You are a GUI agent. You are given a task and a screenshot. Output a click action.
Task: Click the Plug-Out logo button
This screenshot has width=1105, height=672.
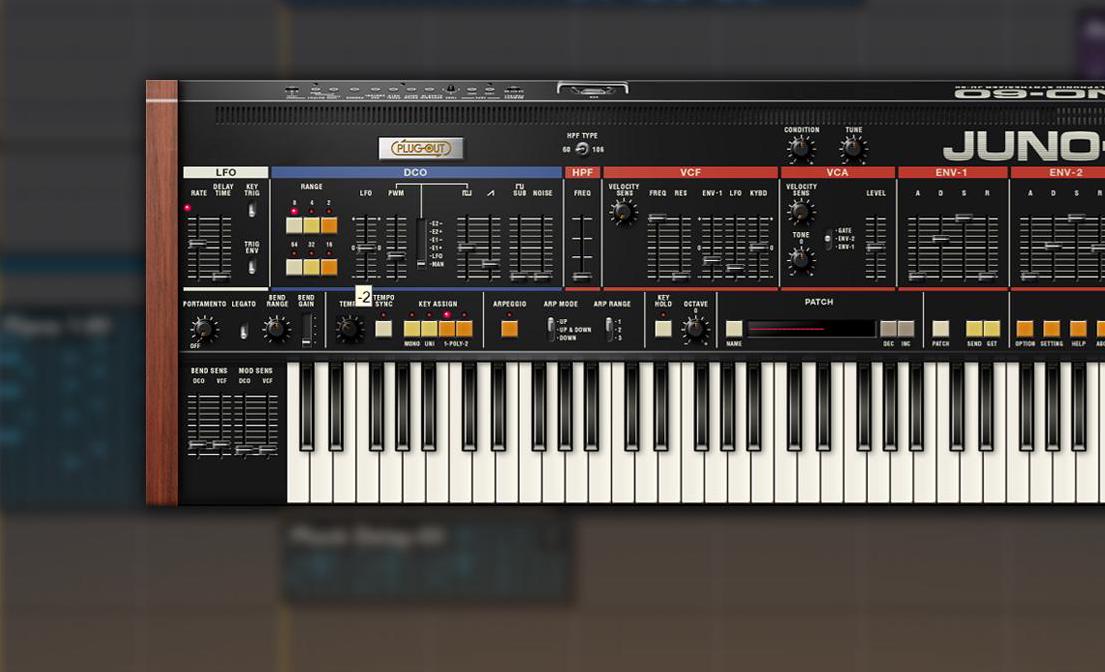point(421,148)
